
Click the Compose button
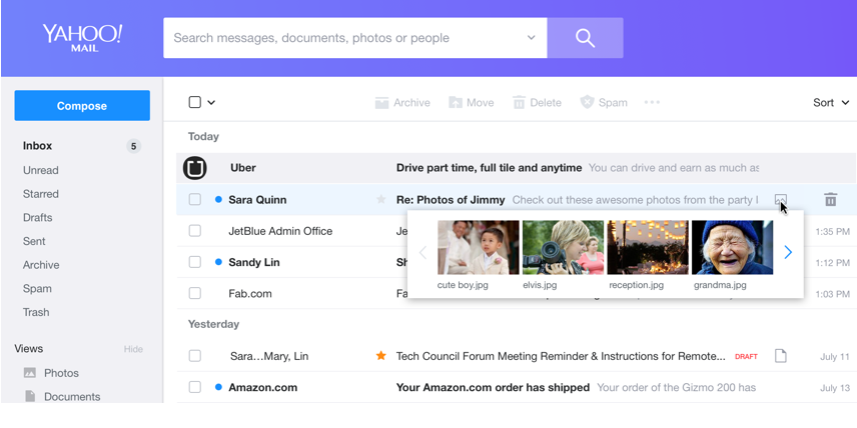[82, 106]
